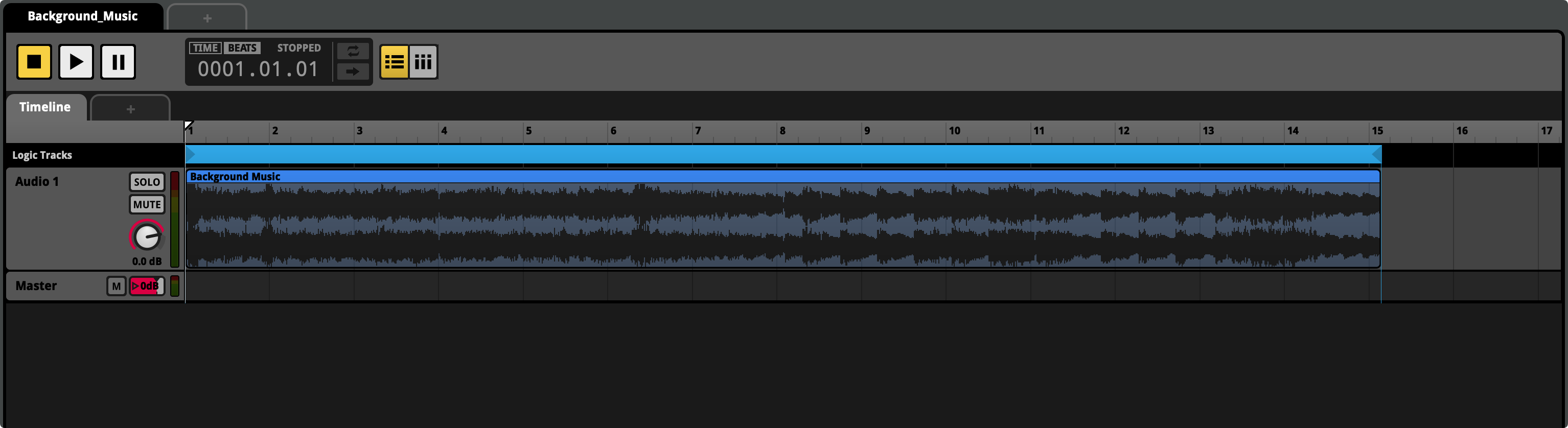
Task: Select the Background Music audio clip
Action: click(x=783, y=219)
